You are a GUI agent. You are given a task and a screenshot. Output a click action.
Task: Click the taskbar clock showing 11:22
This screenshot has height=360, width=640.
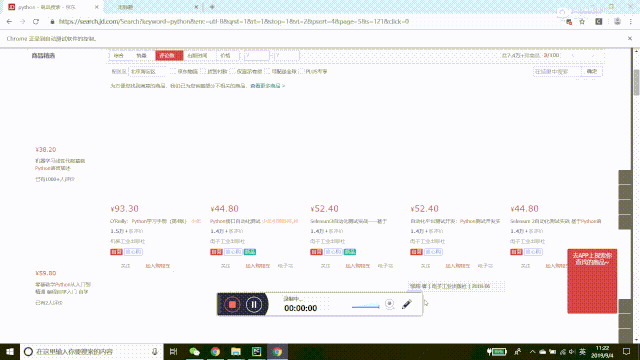pos(602,351)
